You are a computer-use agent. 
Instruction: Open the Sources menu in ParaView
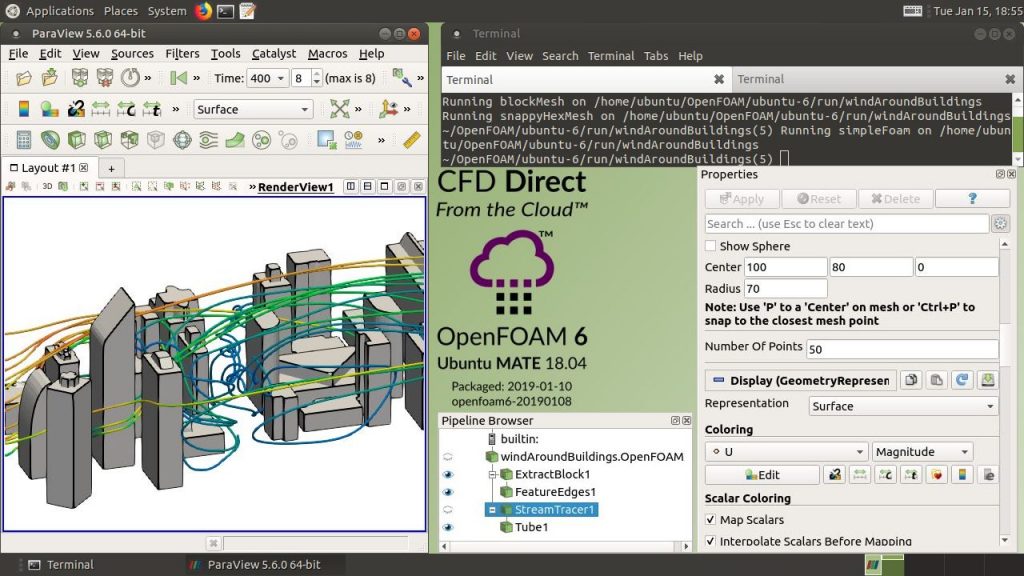(132, 54)
